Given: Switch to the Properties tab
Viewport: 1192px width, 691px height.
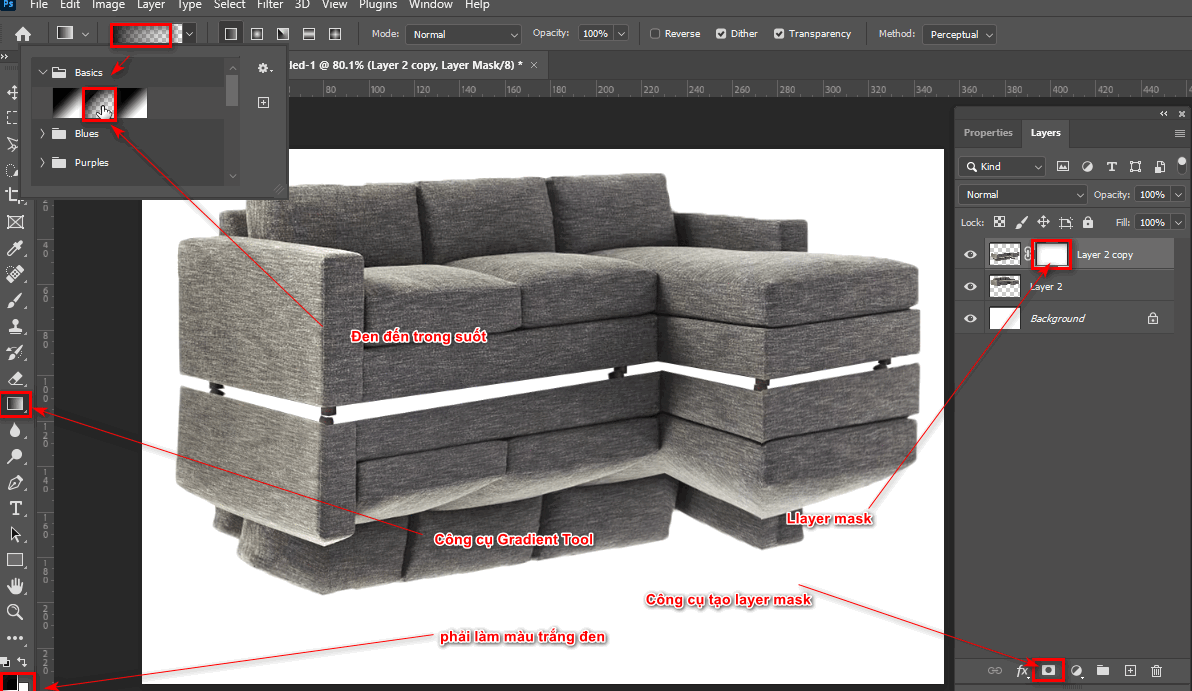Looking at the screenshot, I should [988, 132].
